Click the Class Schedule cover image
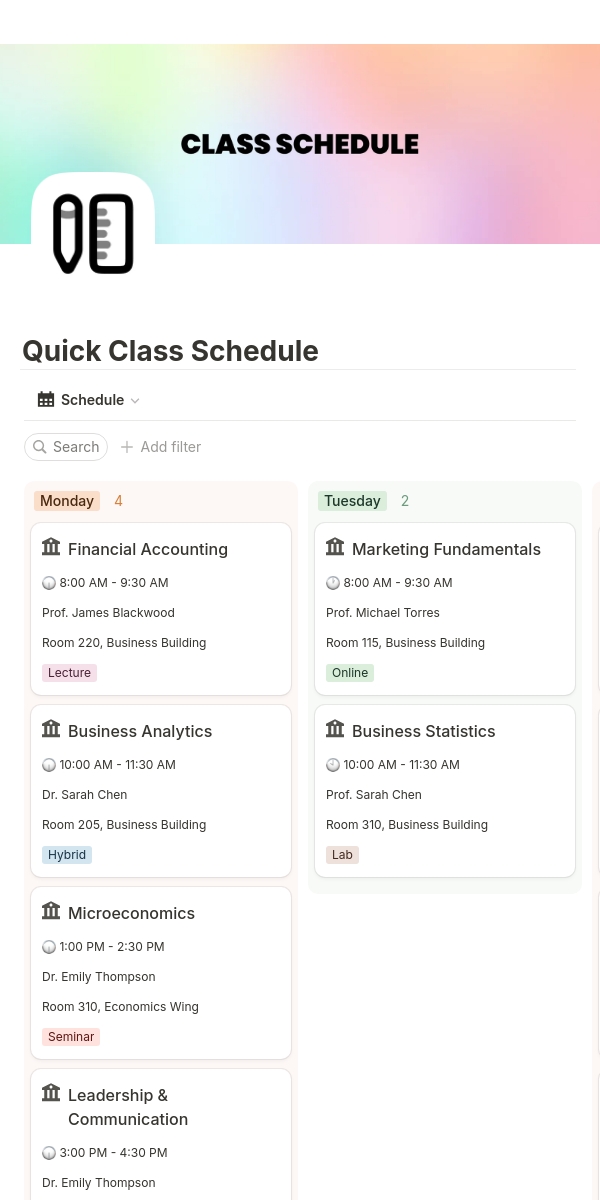Image resolution: width=600 pixels, height=1200 pixels. tap(300, 144)
